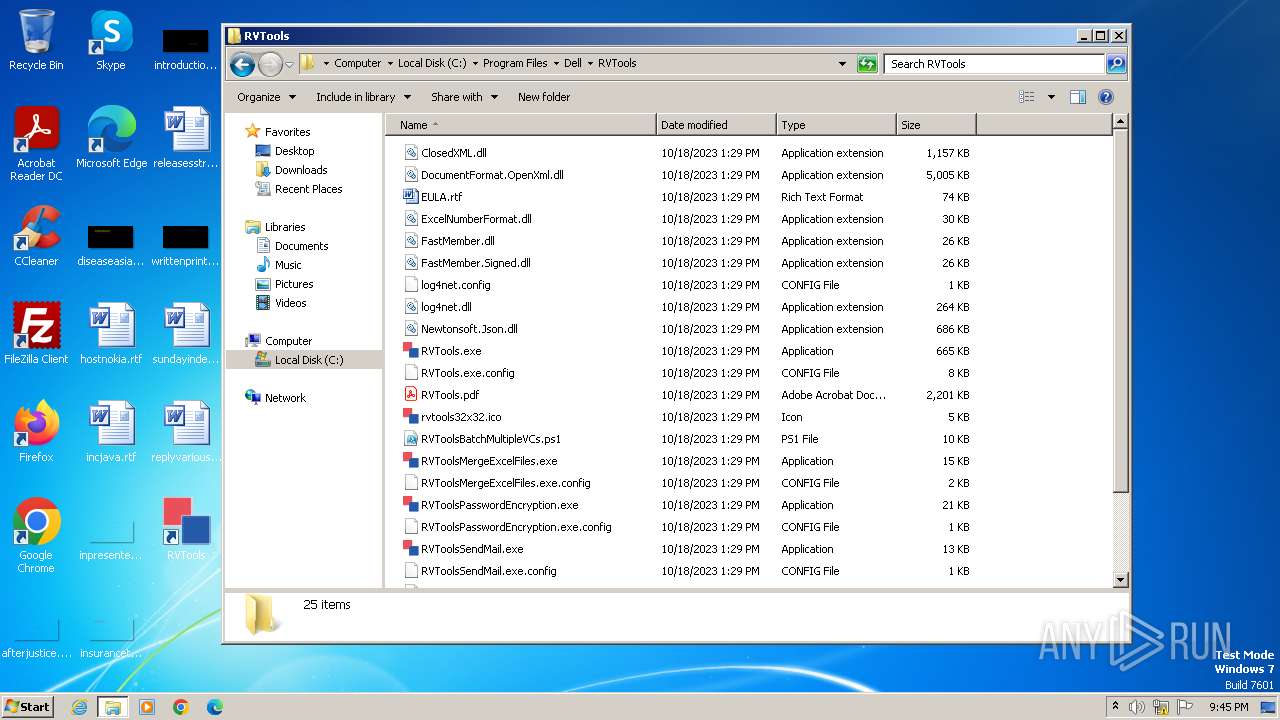Select ClosedXML.dll file
The width and height of the screenshot is (1280, 720).
[454, 153]
